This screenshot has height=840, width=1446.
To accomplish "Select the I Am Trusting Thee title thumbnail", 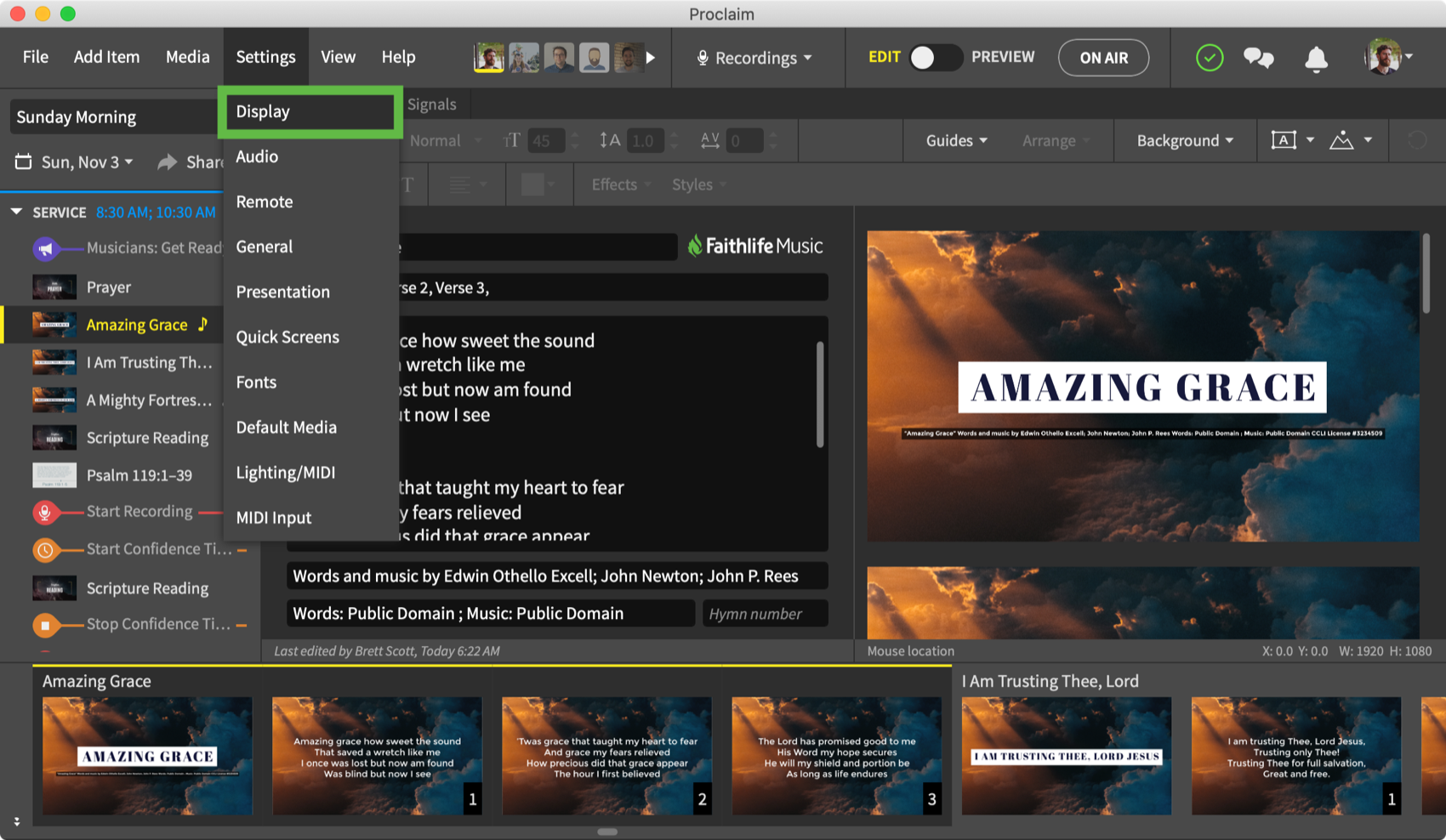I will 1066,756.
